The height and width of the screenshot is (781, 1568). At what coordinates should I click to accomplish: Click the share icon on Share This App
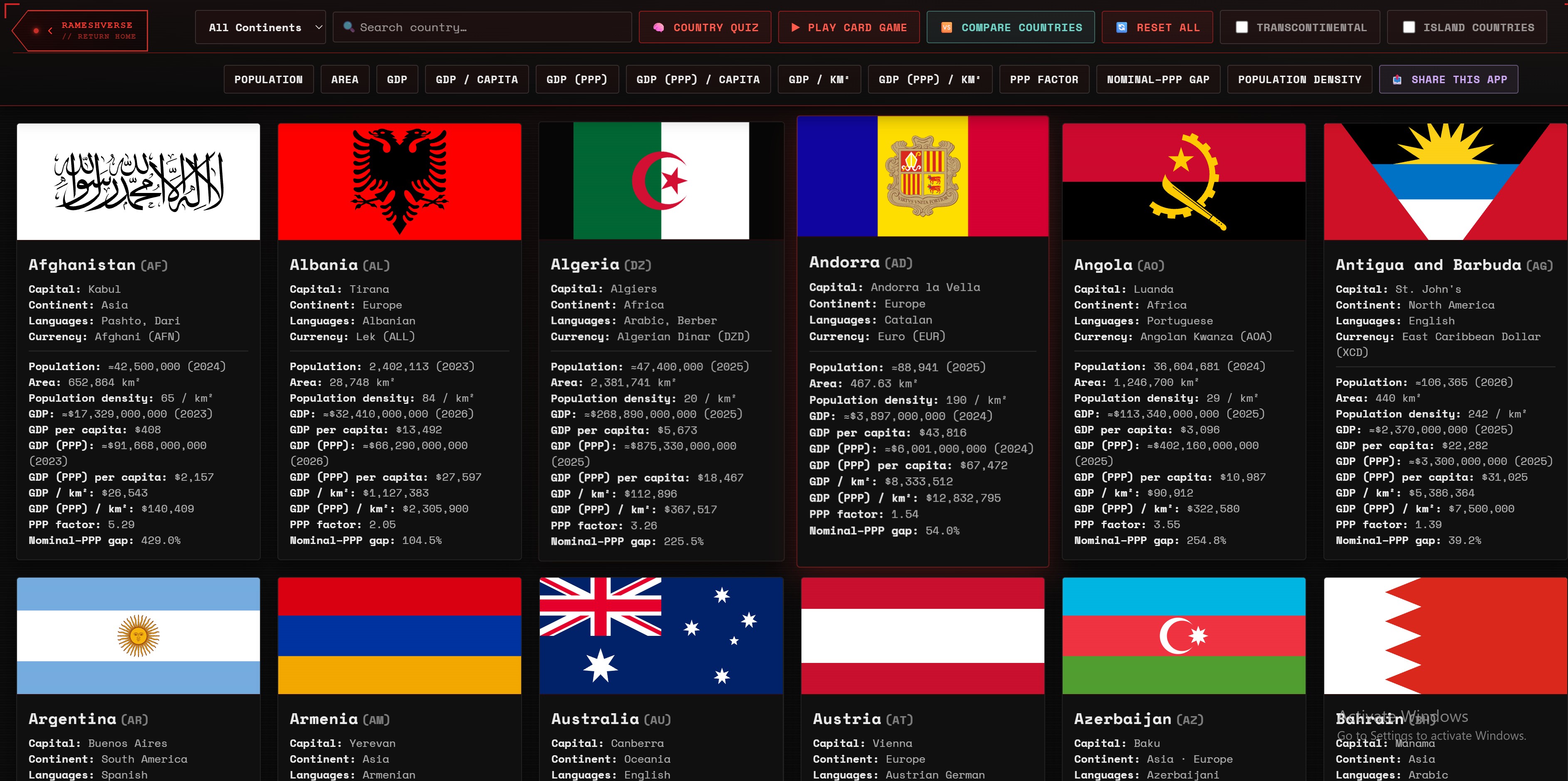coord(1397,80)
